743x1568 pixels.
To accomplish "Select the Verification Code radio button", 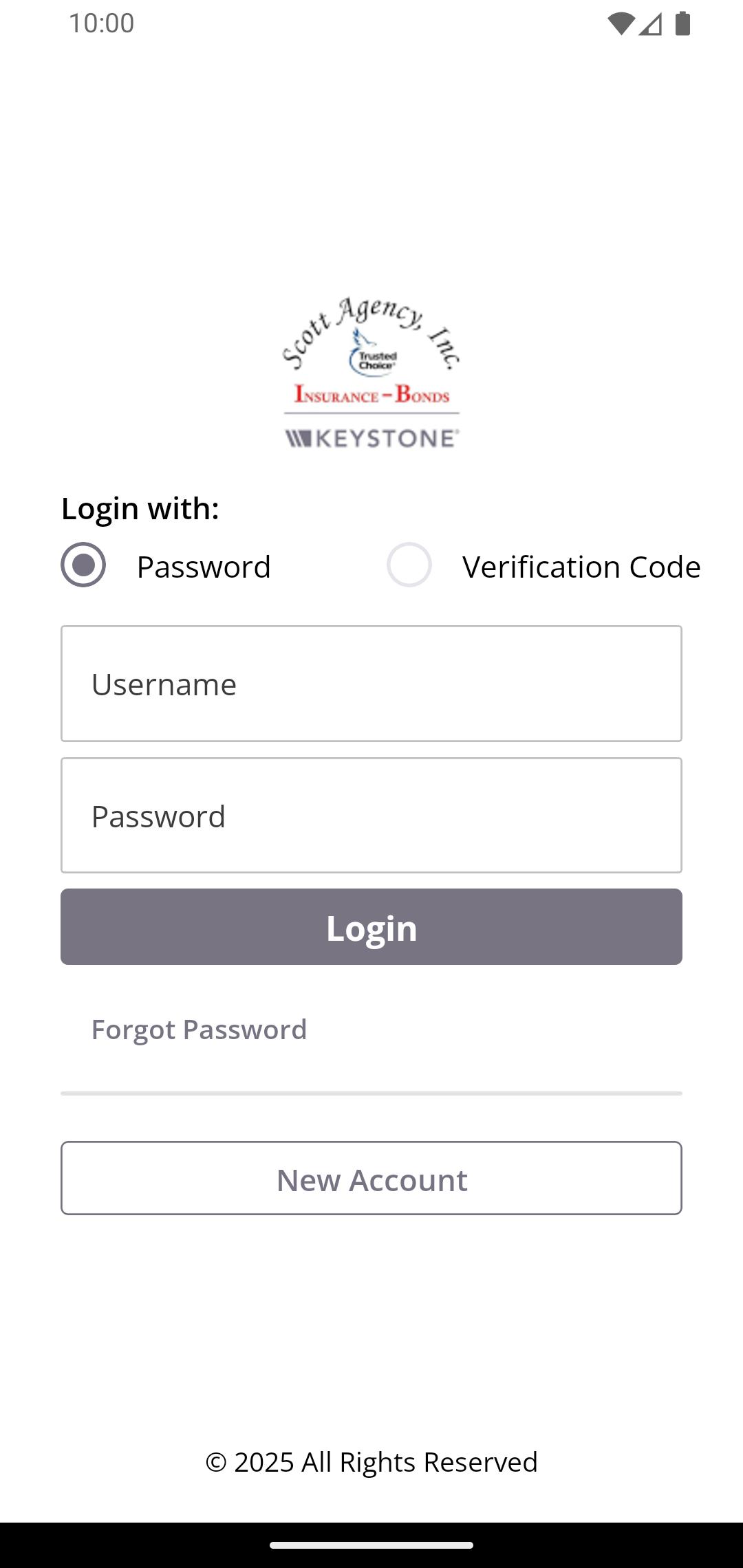I will coord(409,565).
